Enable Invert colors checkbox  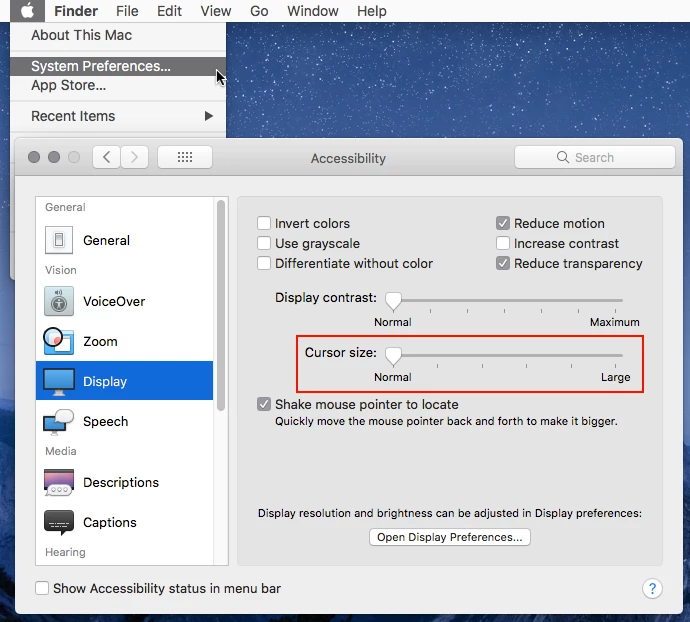click(x=264, y=223)
